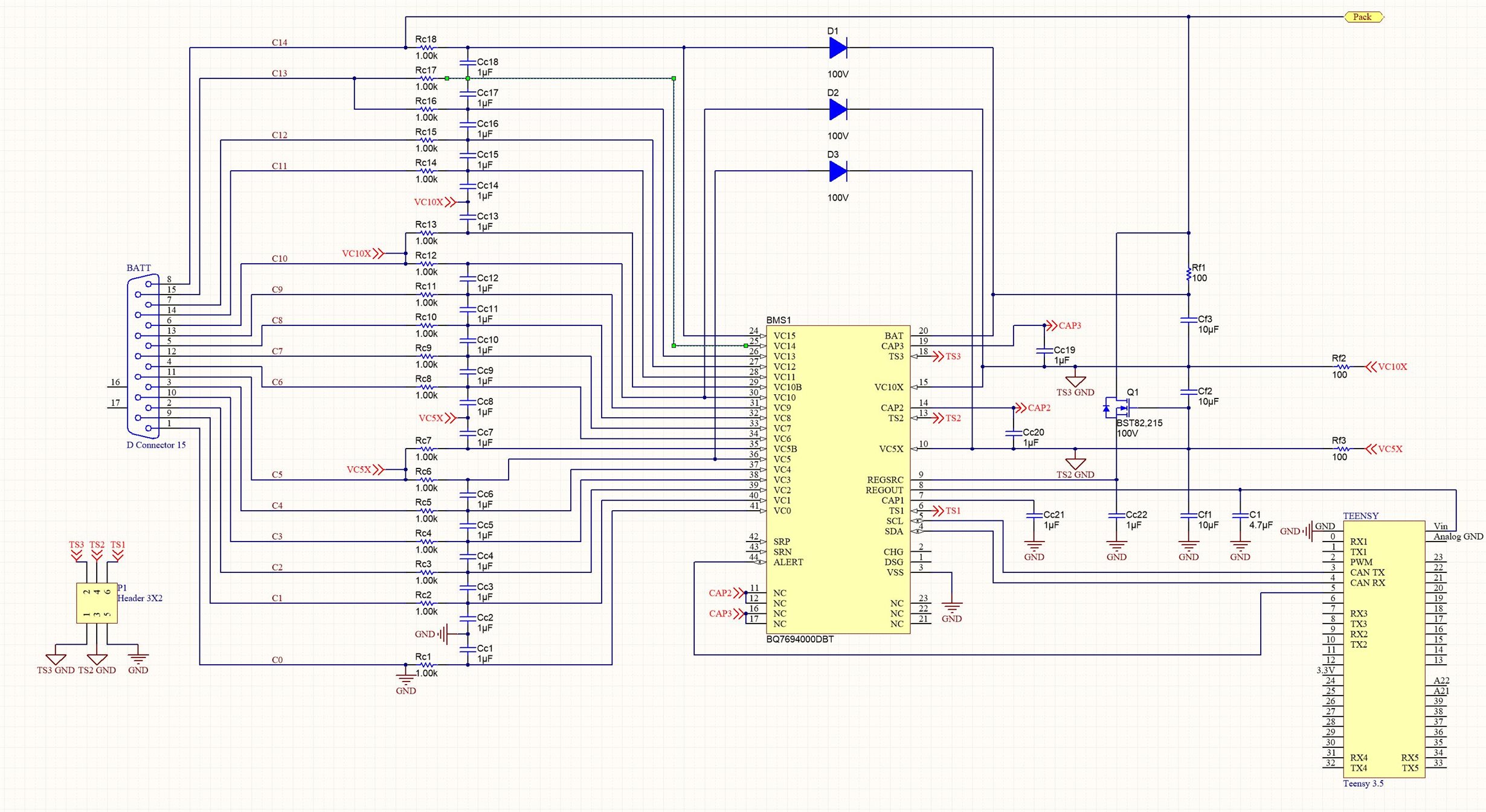
Task: Select the BQ7694000DBT BMS1 chip body
Action: (x=838, y=480)
